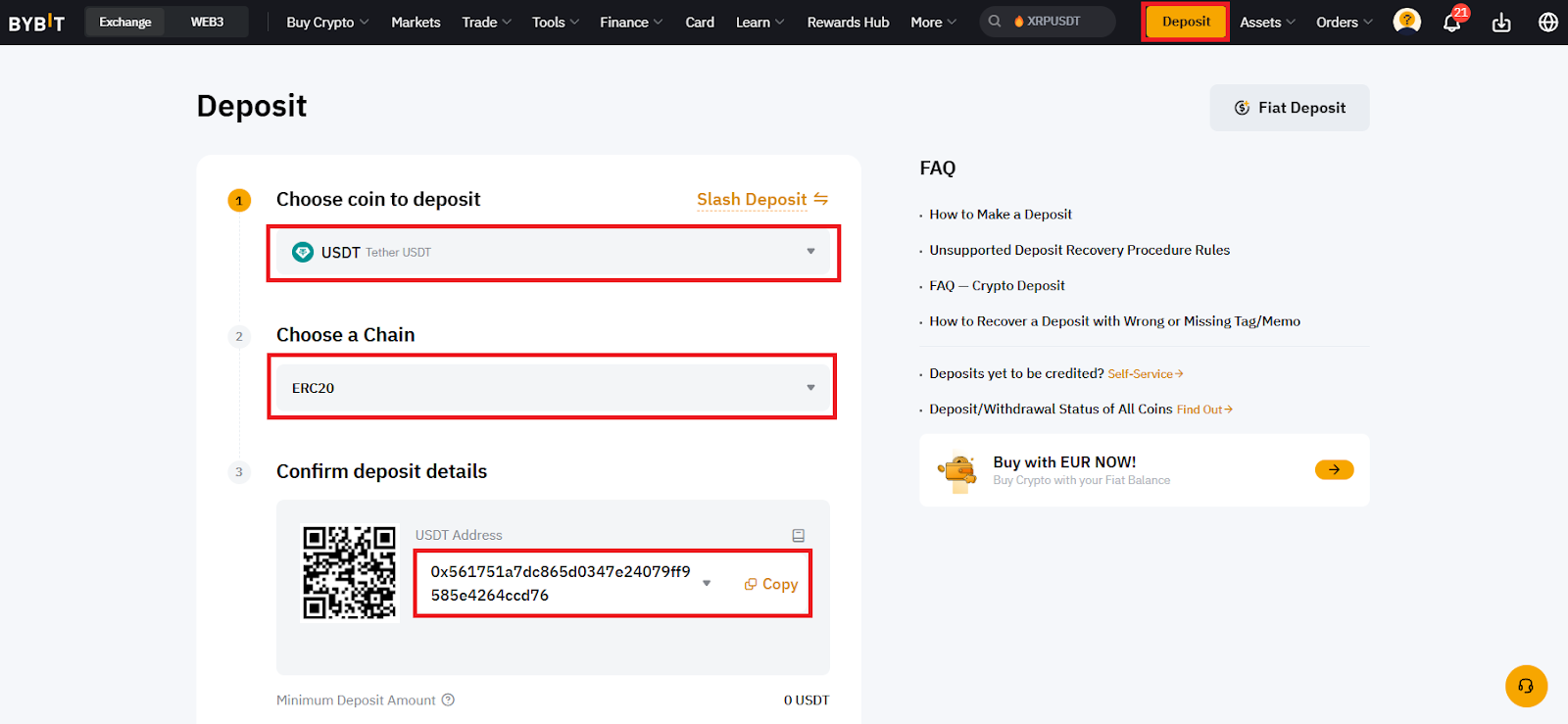Open Wrong or Missing Tag/Memo recovery link

coord(1115,321)
